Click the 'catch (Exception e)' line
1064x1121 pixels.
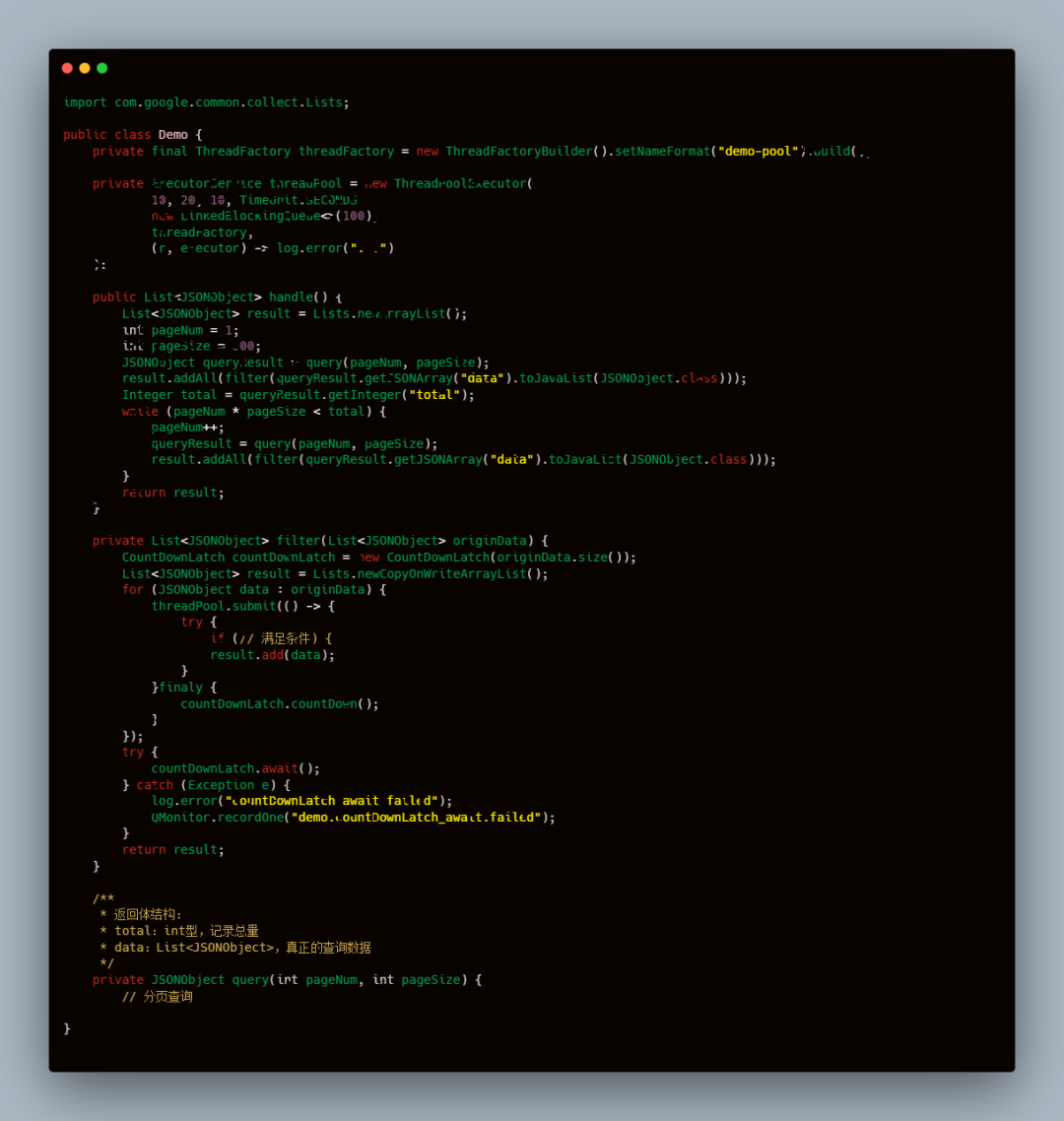click(x=206, y=785)
